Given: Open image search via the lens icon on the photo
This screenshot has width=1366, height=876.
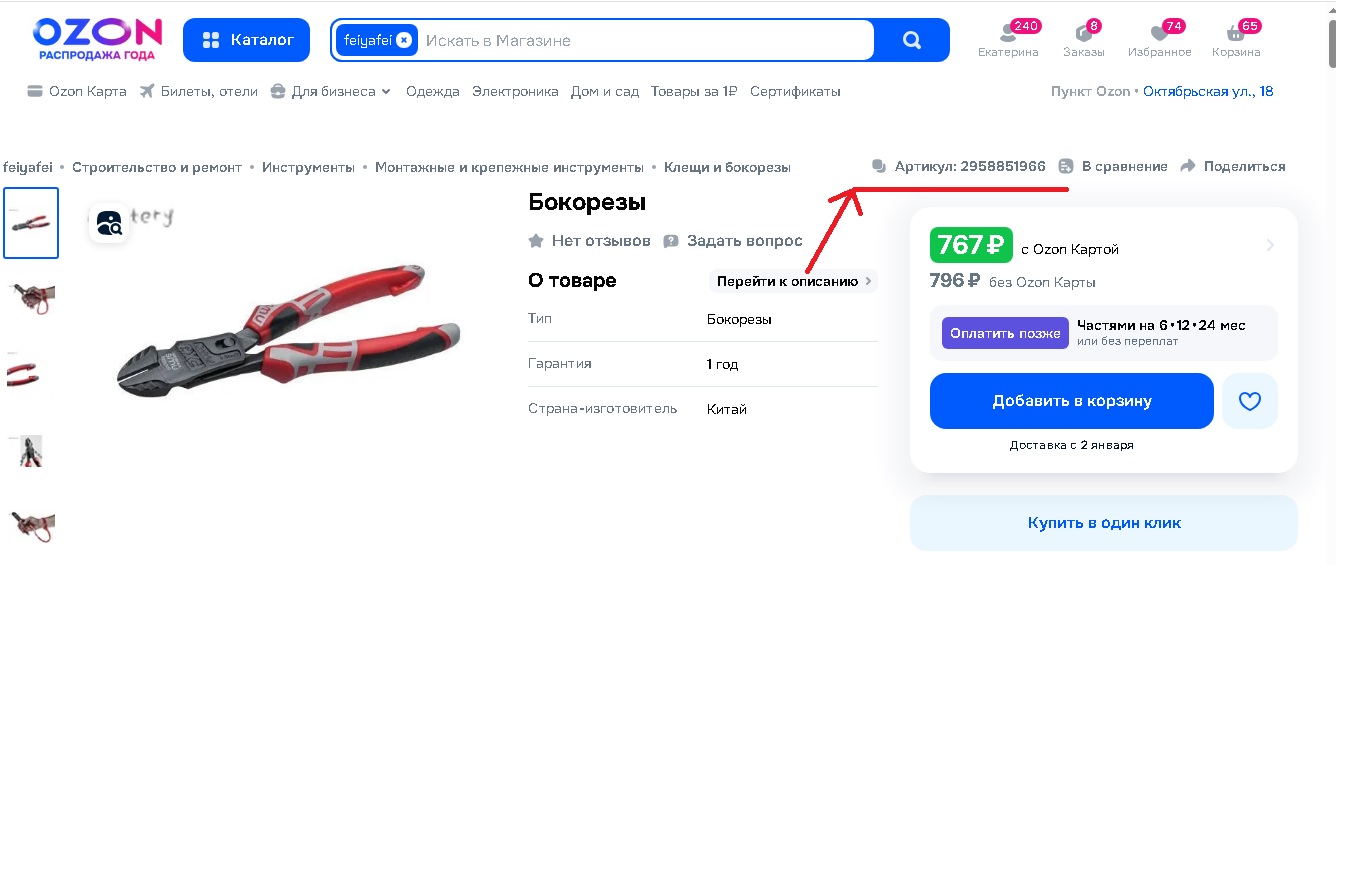Looking at the screenshot, I should pos(108,224).
